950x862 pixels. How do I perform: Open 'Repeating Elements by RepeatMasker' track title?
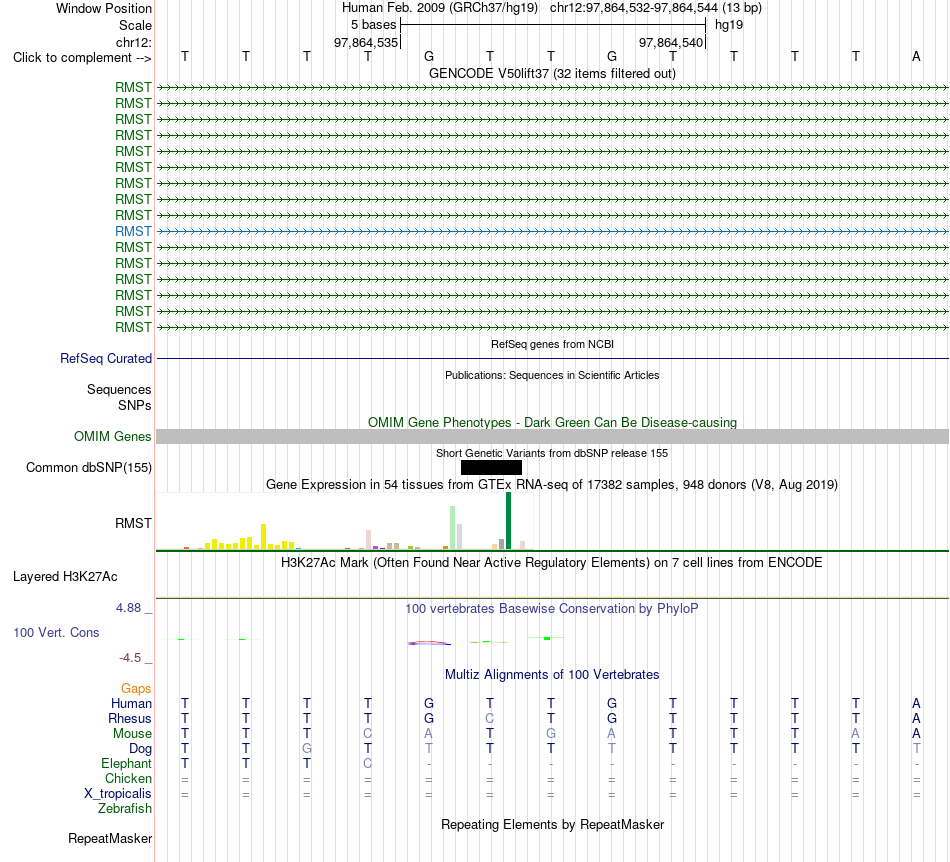552,824
